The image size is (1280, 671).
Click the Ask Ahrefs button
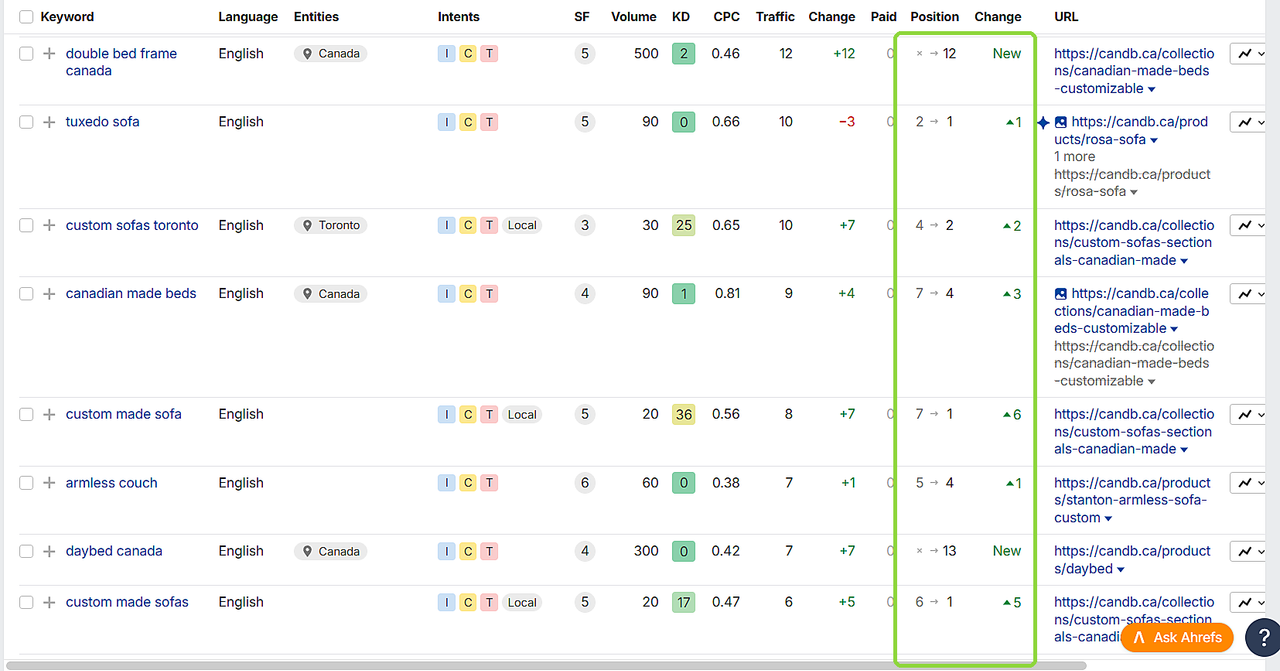coord(1177,637)
